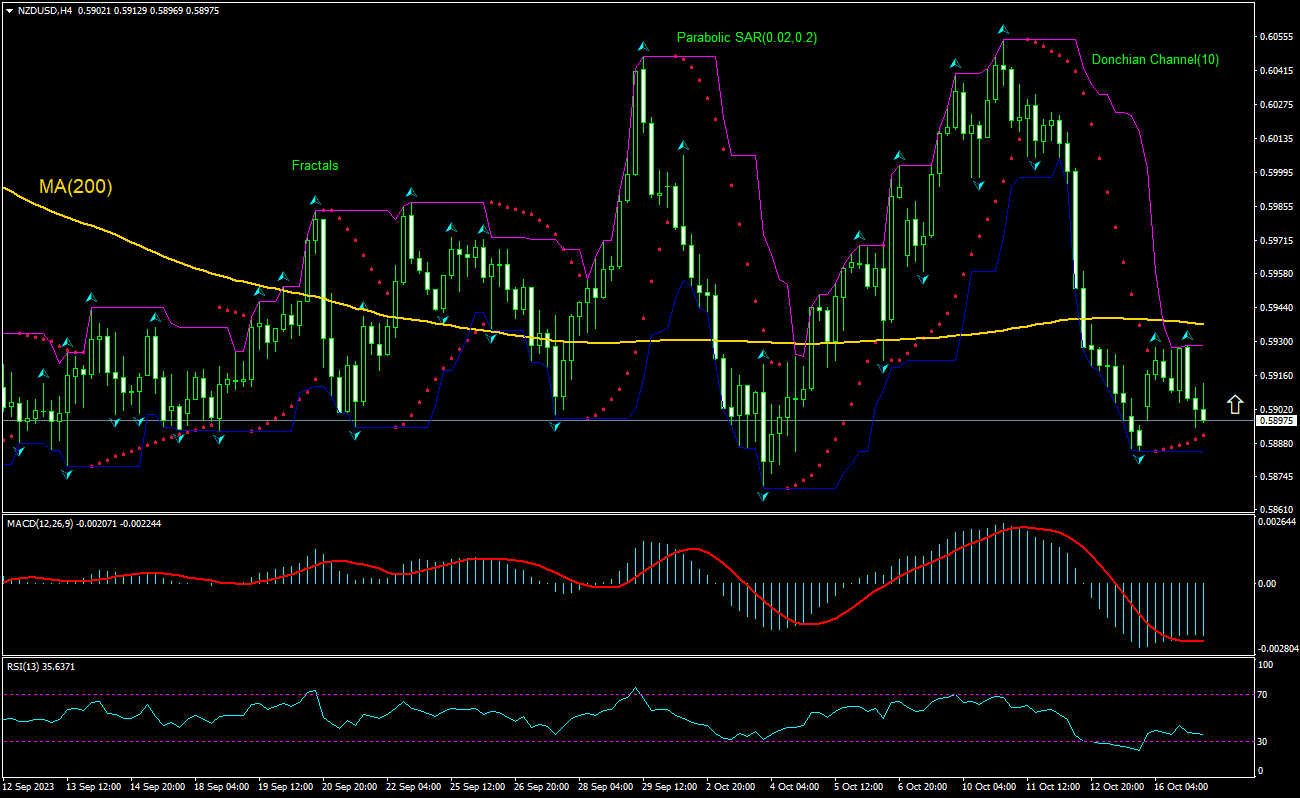Viewport: 1300px width, 798px height.
Task: Select the down fractal below the lowest 4 Oct low
Action: point(763,496)
